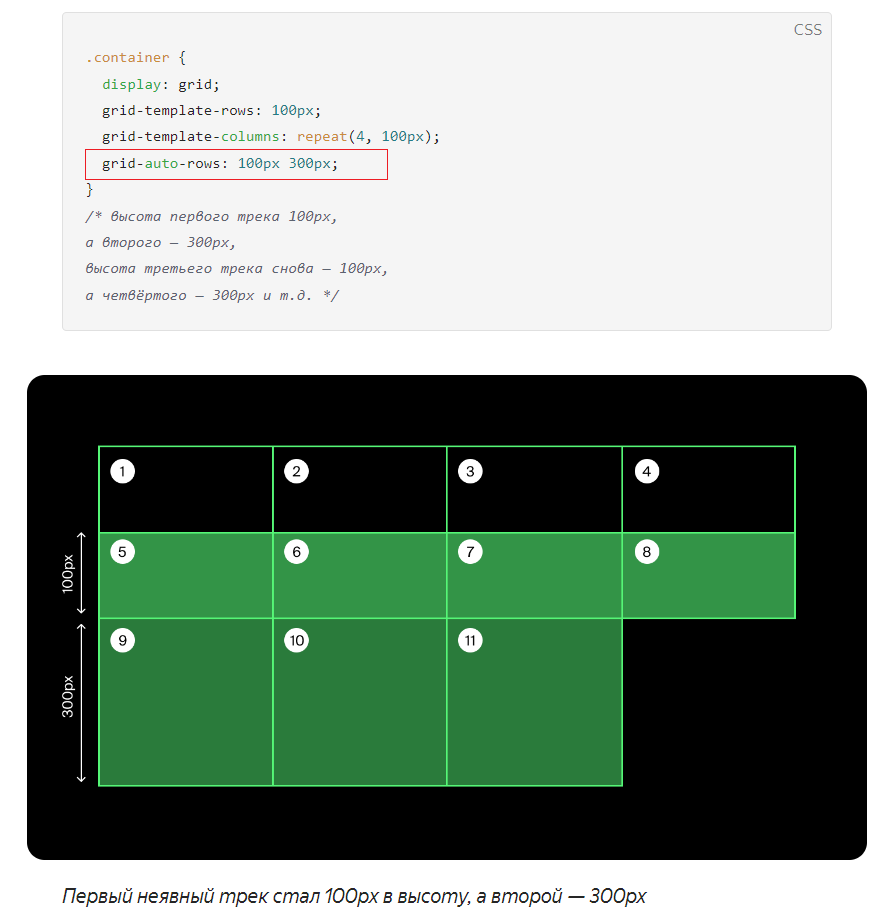Click the grid-template-columns repeat line
This screenshot has width=896, height=914.
pos(270,137)
